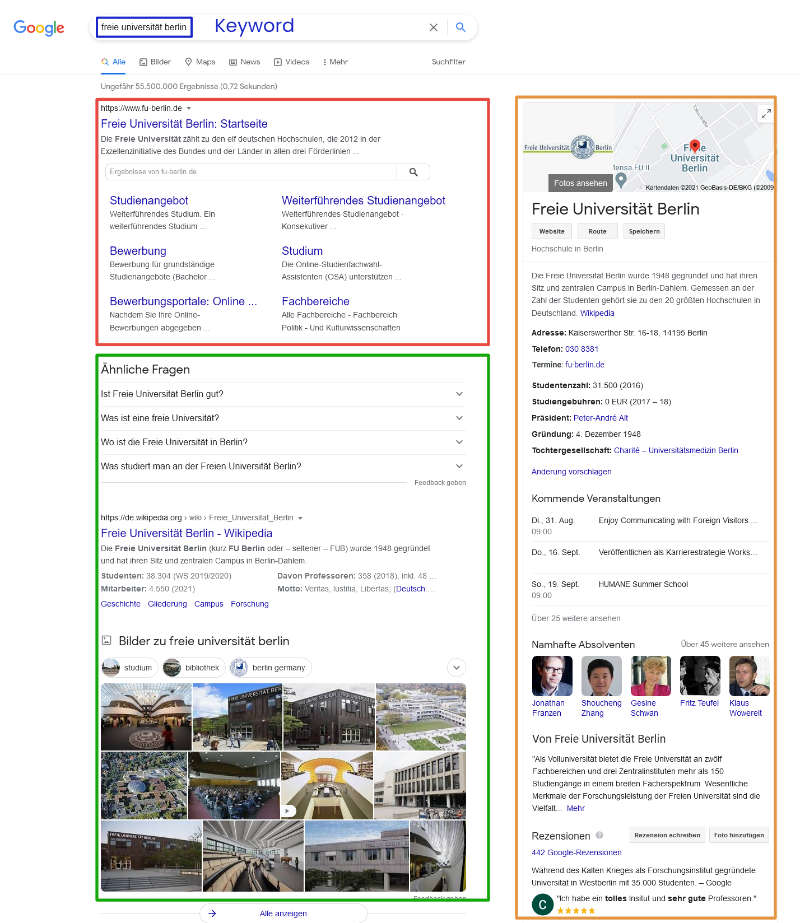Image resolution: width=800 pixels, height=923 pixels.
Task: Switch to the News tab
Action: tap(244, 62)
